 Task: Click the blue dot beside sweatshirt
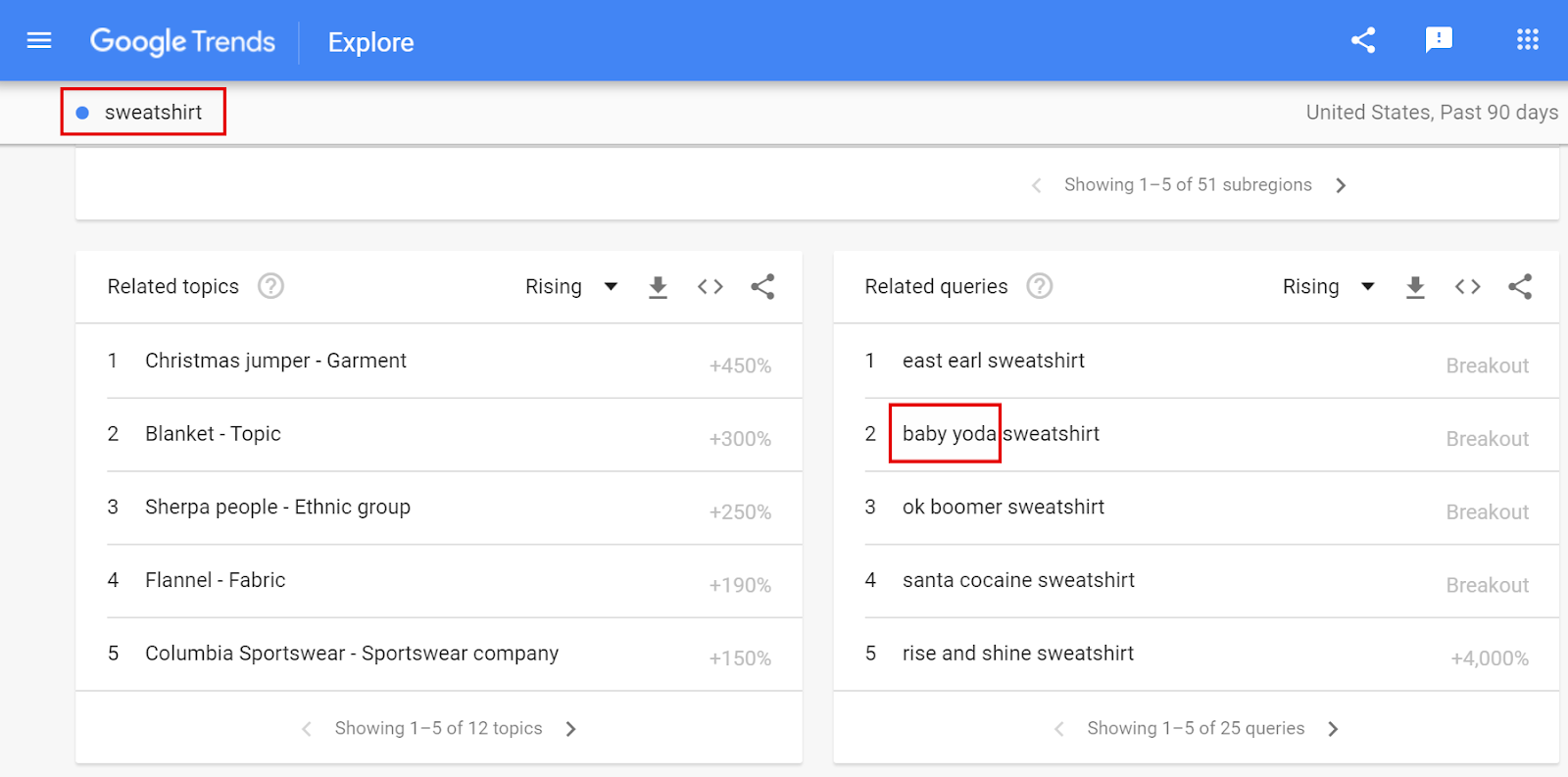pyautogui.click(x=82, y=113)
